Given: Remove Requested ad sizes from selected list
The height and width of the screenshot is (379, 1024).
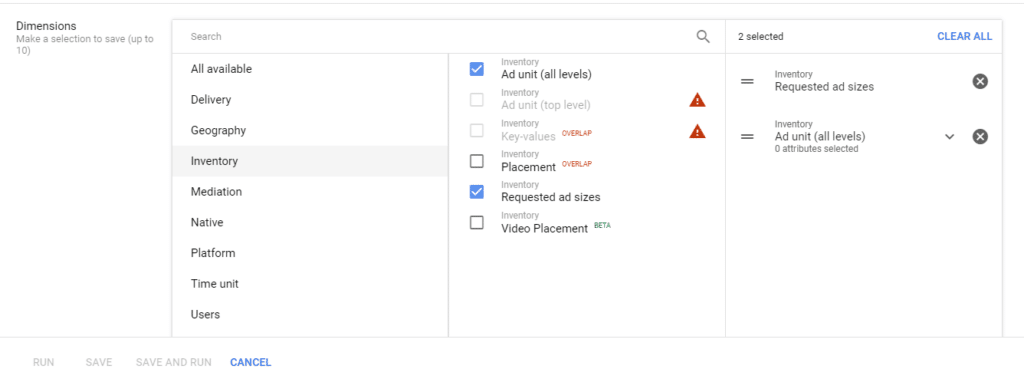Looking at the screenshot, I should point(980,81).
